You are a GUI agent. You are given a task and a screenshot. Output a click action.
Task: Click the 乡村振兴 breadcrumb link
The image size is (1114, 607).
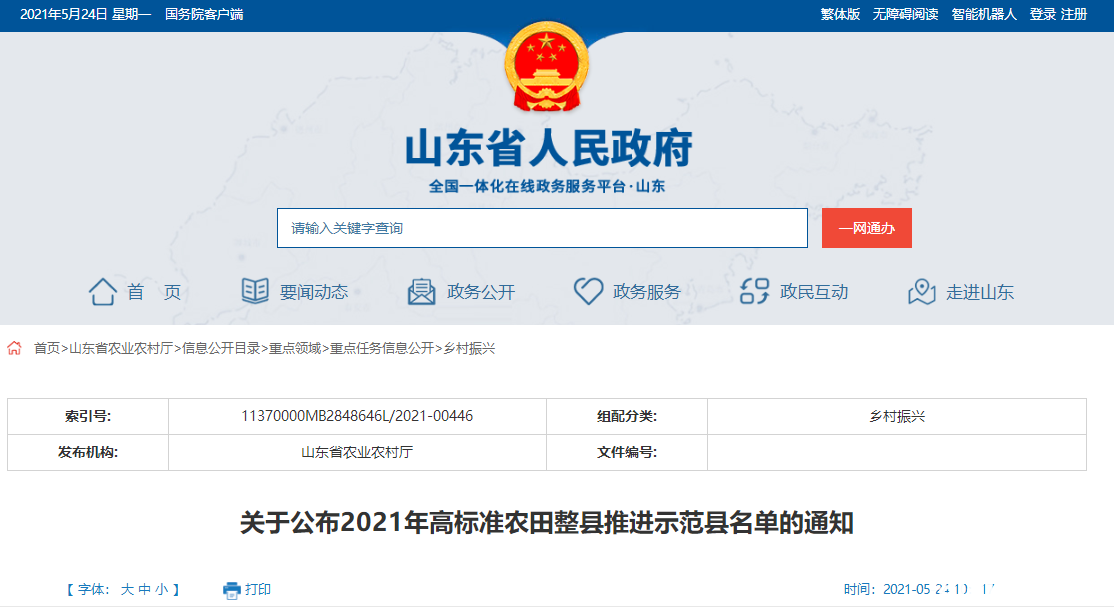pos(469,348)
